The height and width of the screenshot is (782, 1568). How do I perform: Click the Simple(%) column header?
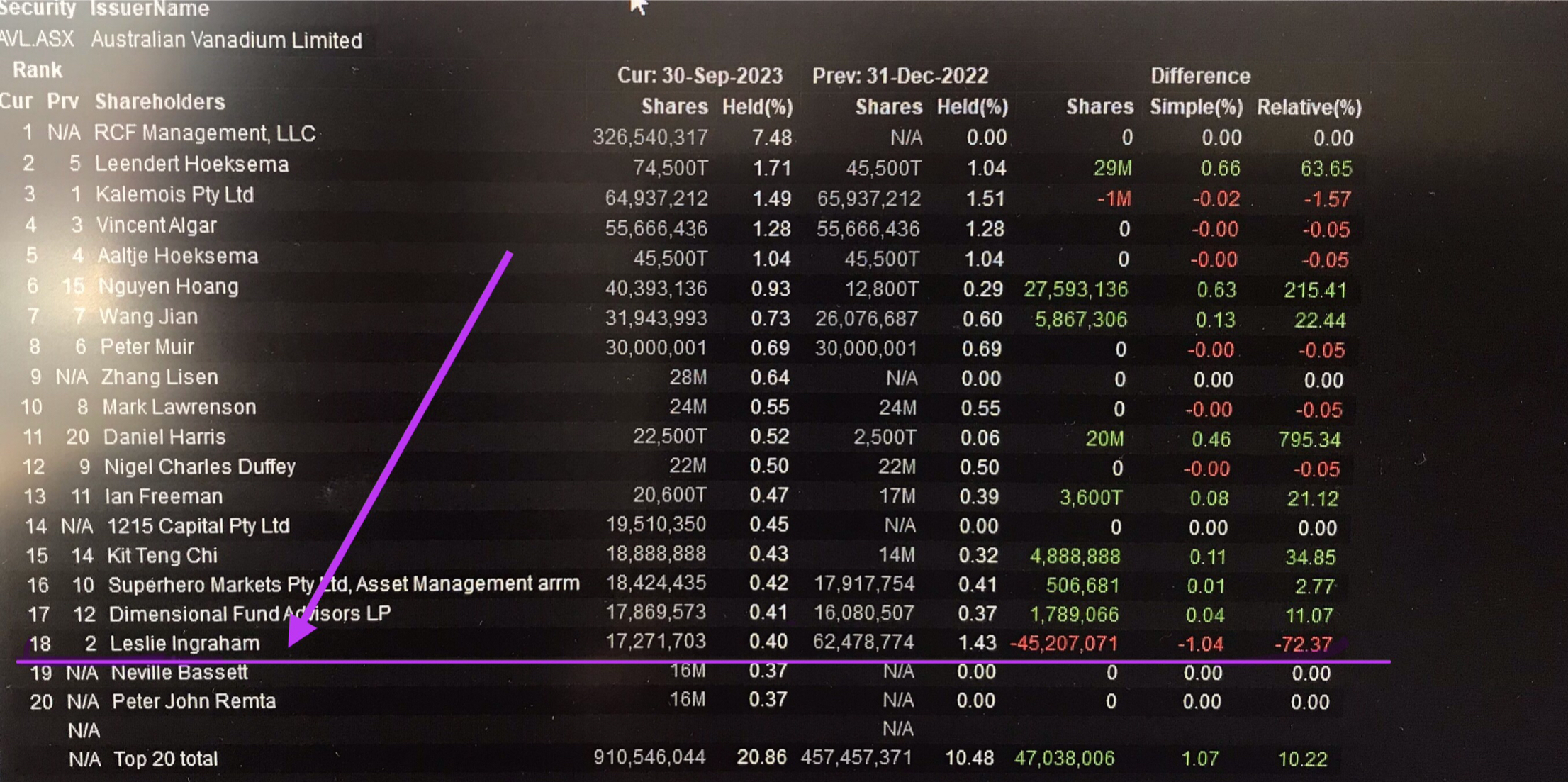[1196, 107]
